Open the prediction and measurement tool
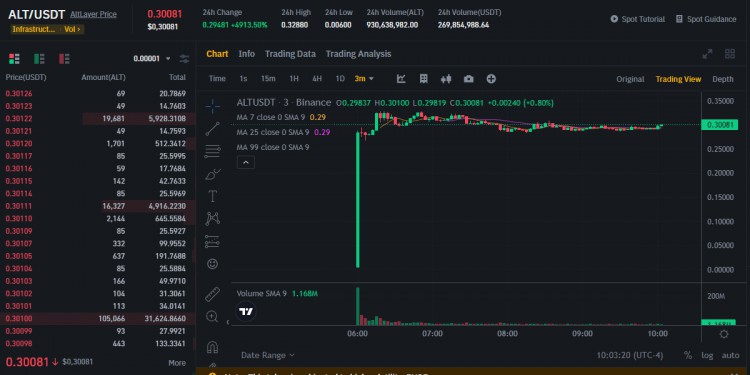 coord(212,242)
